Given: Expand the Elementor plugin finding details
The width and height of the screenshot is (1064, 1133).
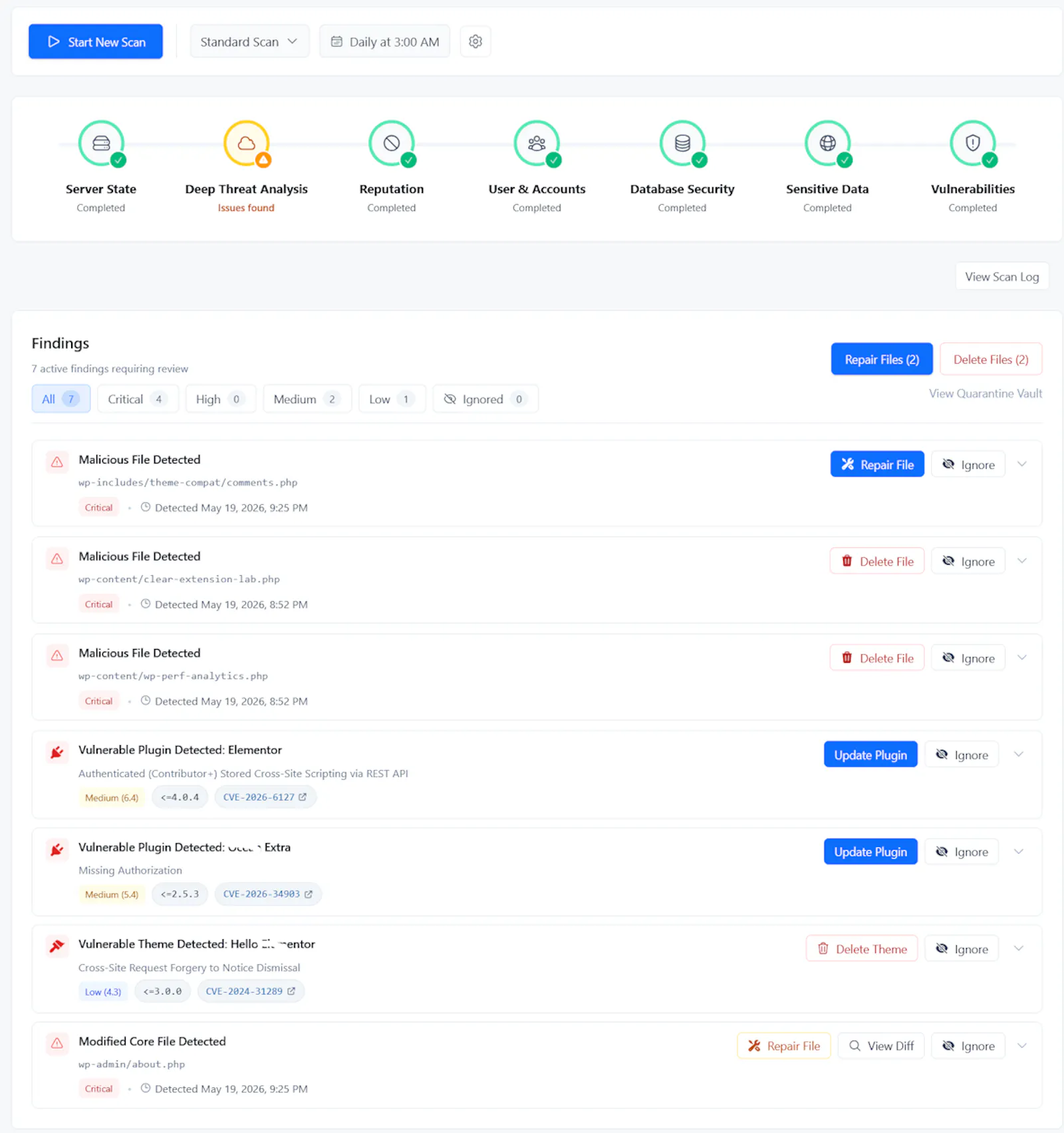Looking at the screenshot, I should pos(1019,755).
